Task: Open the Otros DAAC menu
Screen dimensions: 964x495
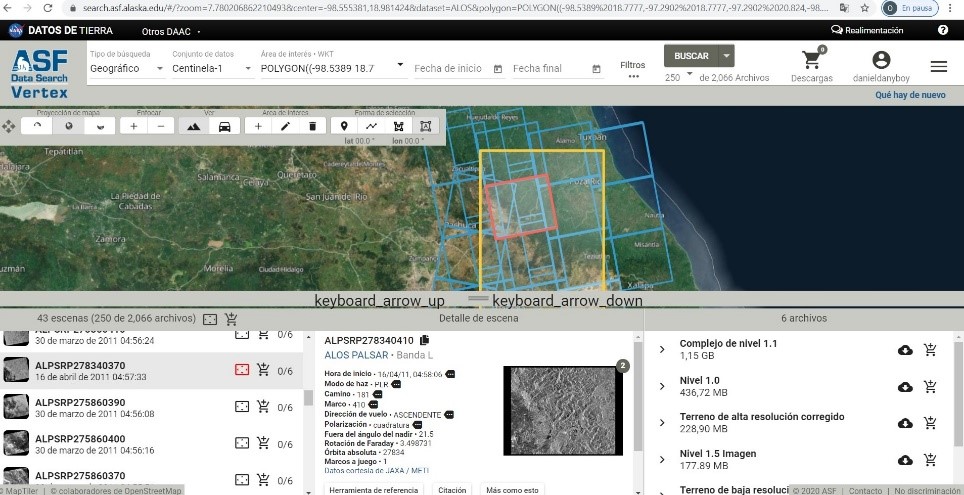Action: [169, 30]
